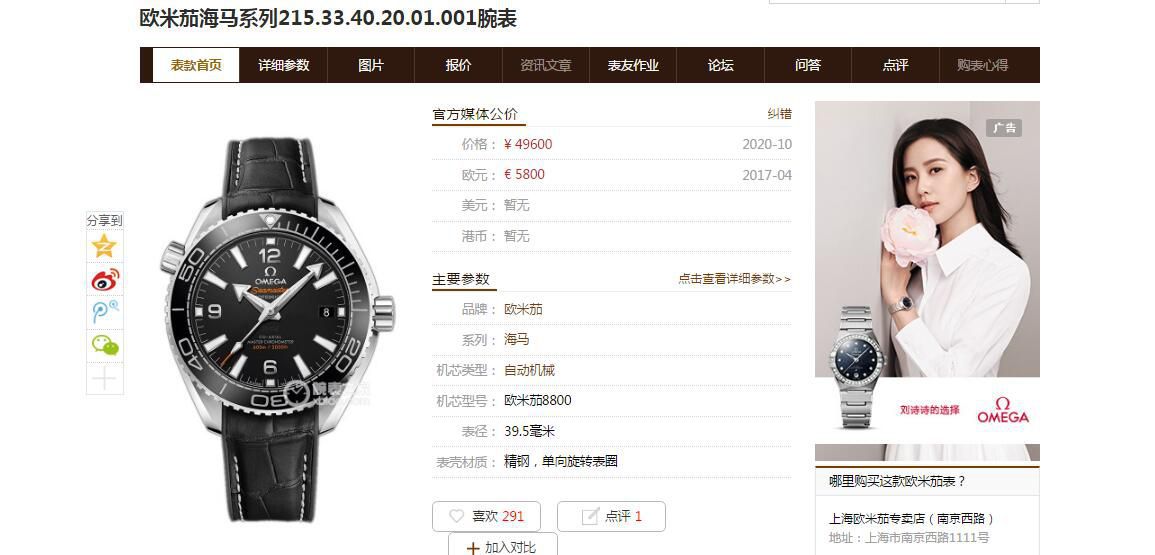
Task: Select the 表款首页 tab
Action: (196, 65)
